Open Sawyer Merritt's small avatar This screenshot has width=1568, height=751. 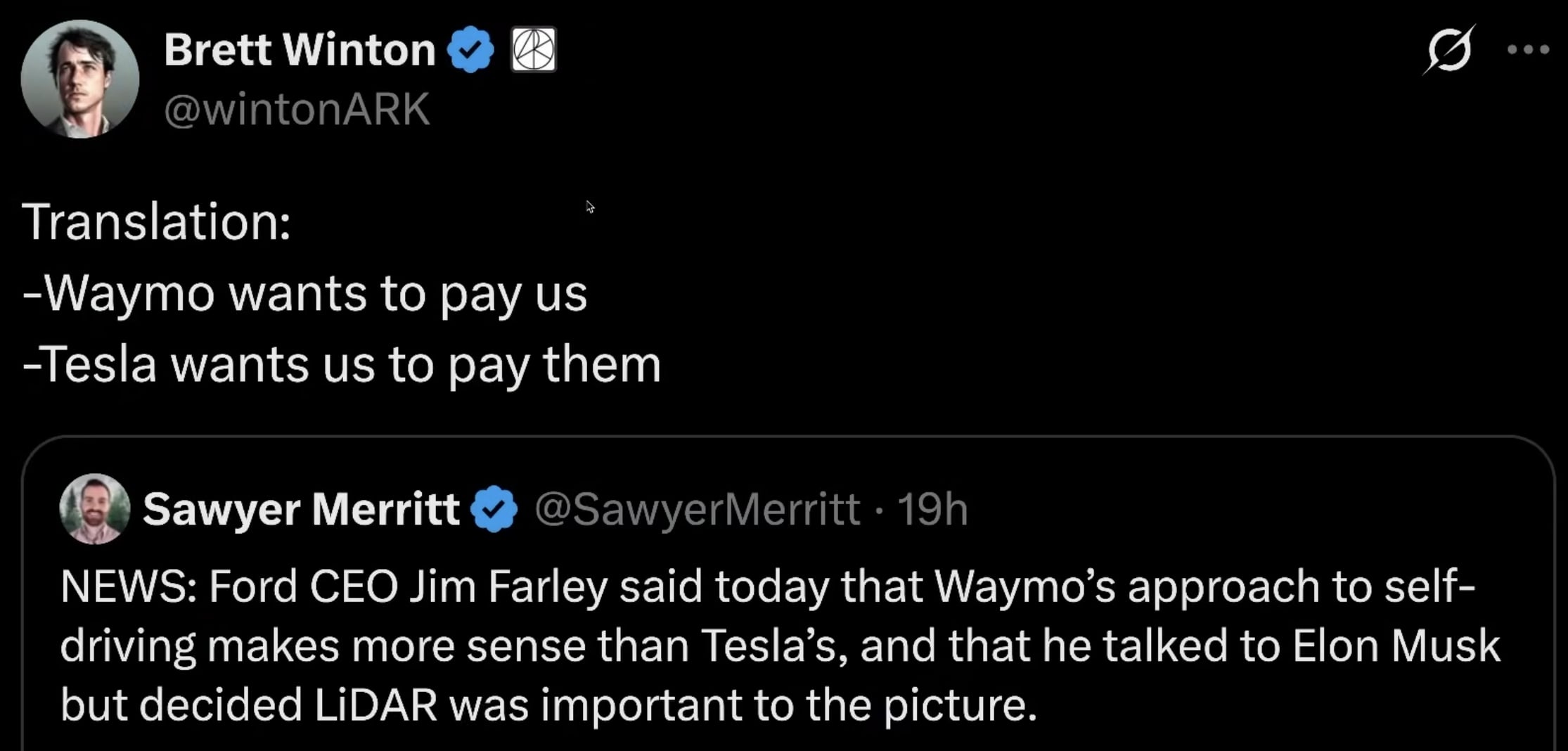[x=95, y=508]
